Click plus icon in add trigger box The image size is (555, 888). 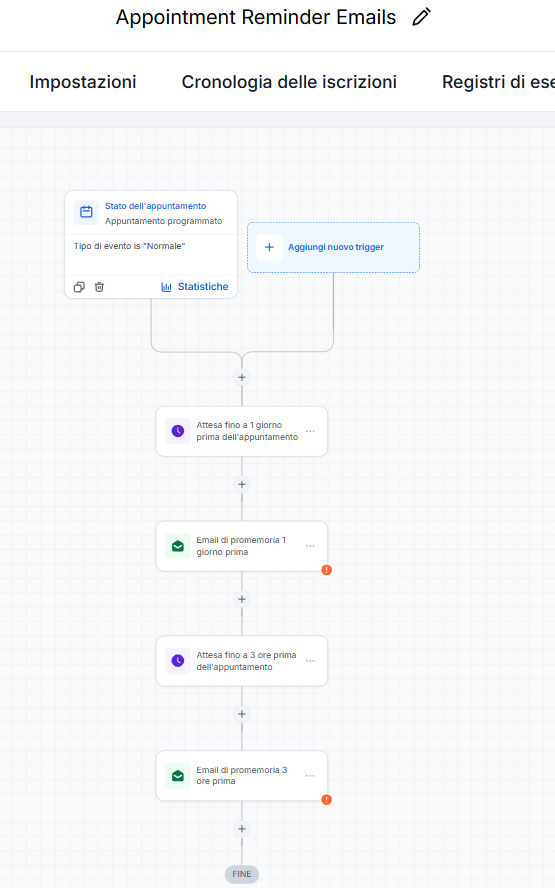point(269,247)
